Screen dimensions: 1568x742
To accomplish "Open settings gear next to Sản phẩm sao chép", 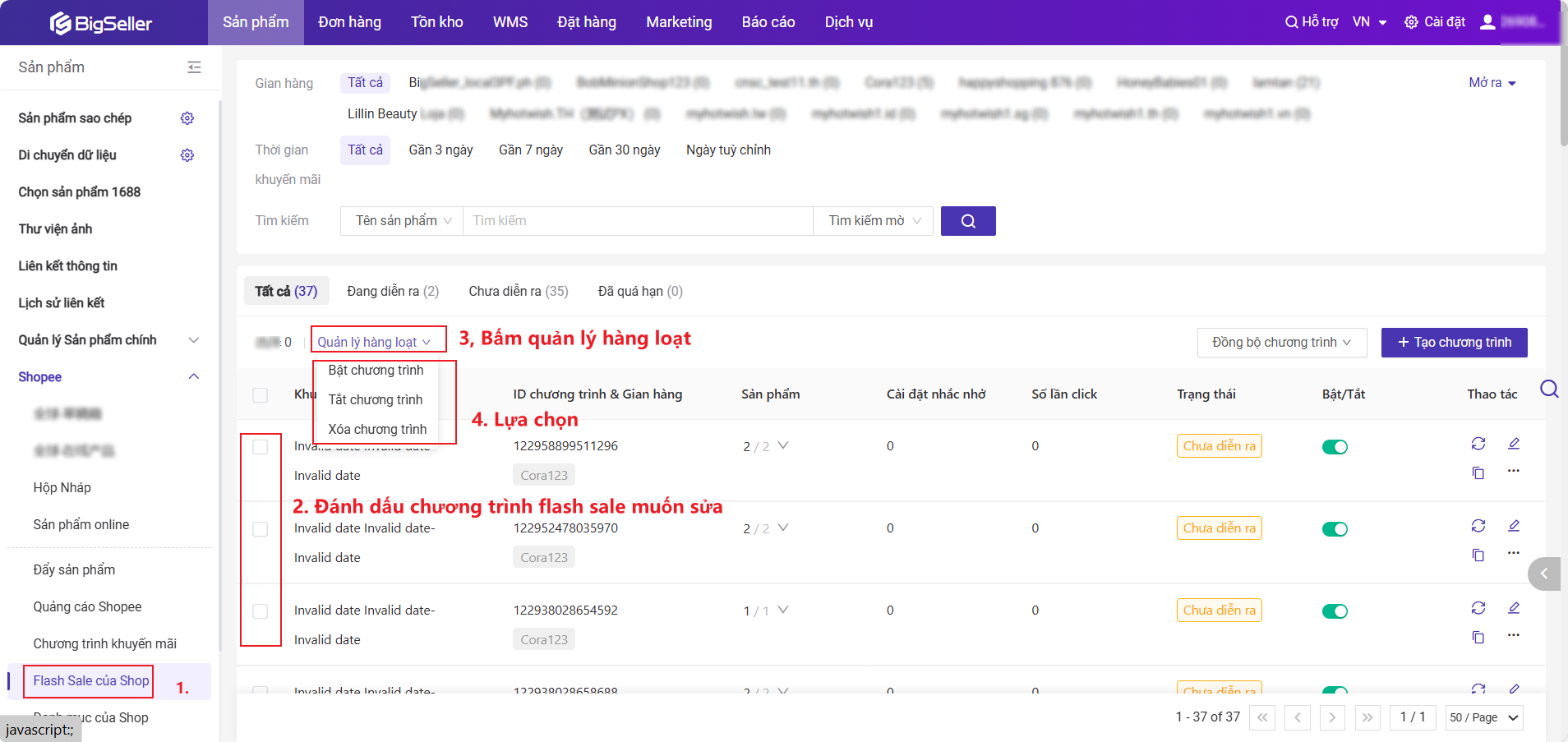I will point(187,118).
